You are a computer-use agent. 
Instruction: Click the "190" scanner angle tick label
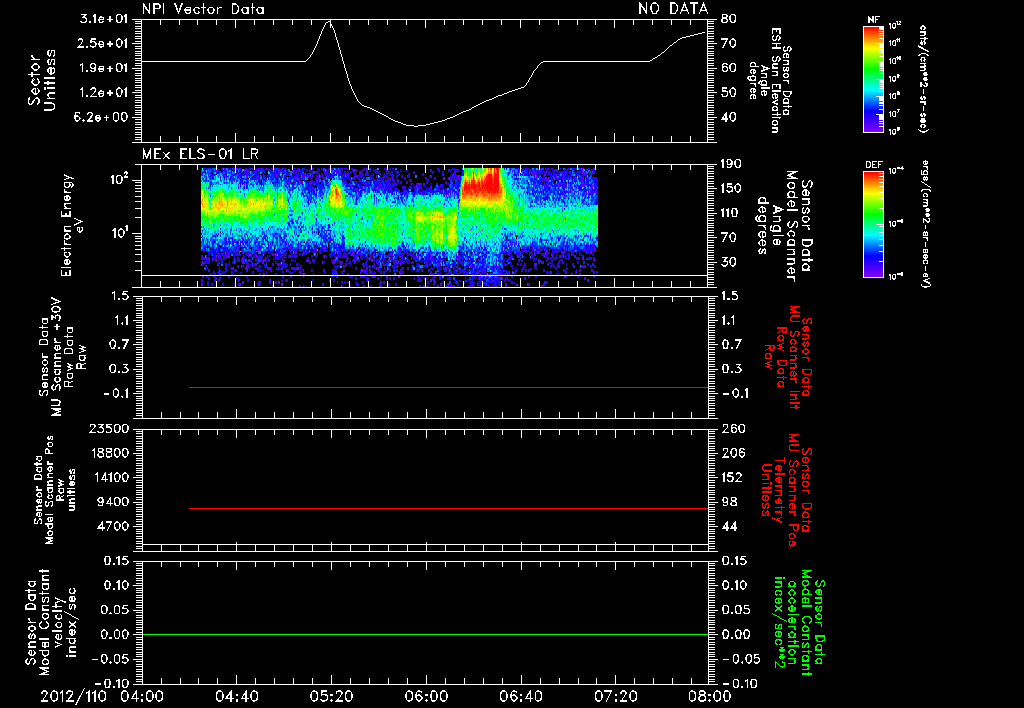(x=732, y=164)
